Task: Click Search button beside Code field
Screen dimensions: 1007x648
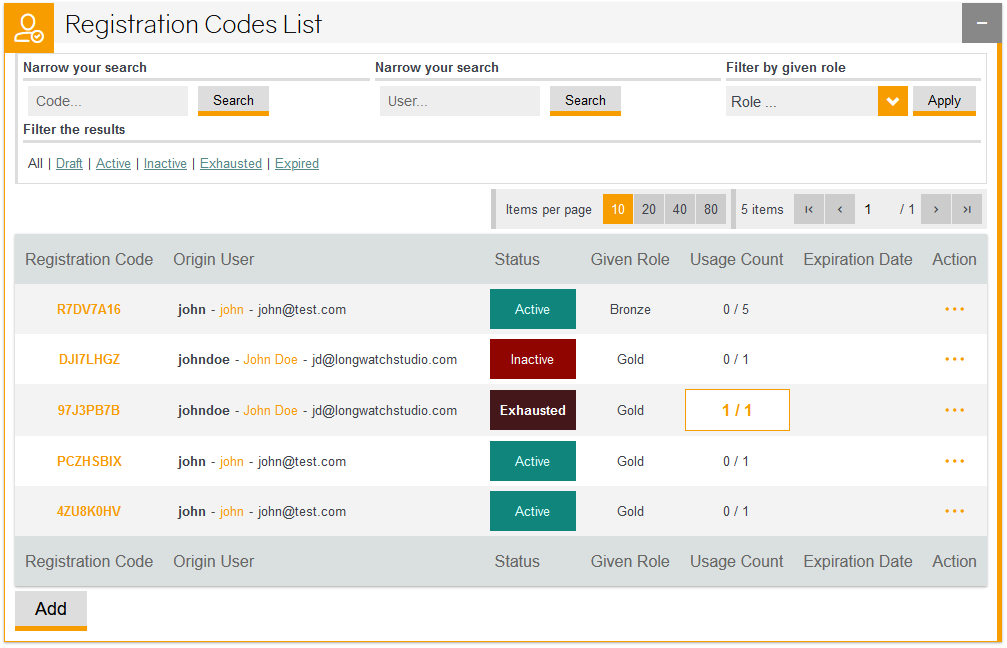Action: click(233, 101)
